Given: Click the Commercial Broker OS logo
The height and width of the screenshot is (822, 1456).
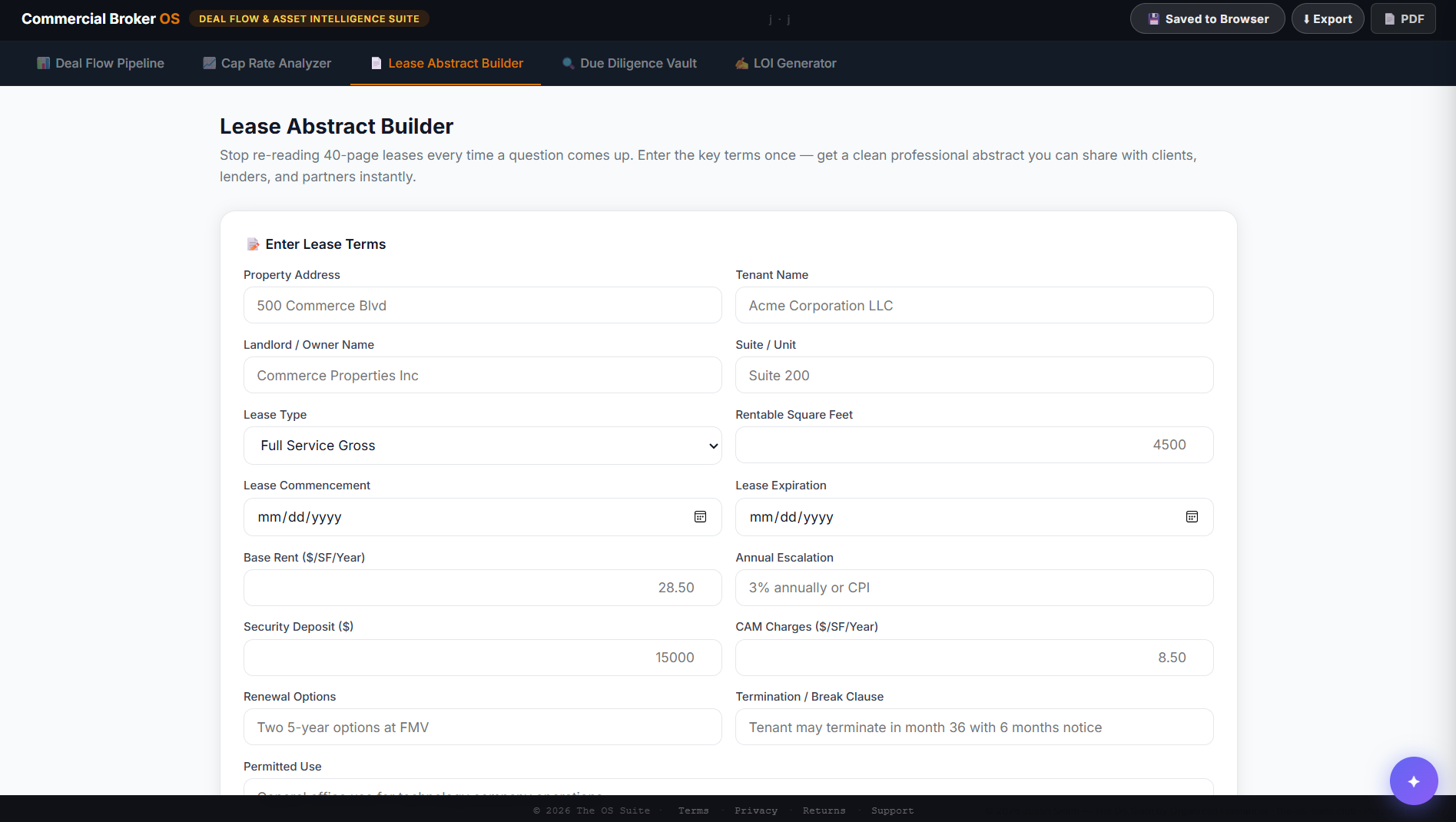Looking at the screenshot, I should (101, 18).
